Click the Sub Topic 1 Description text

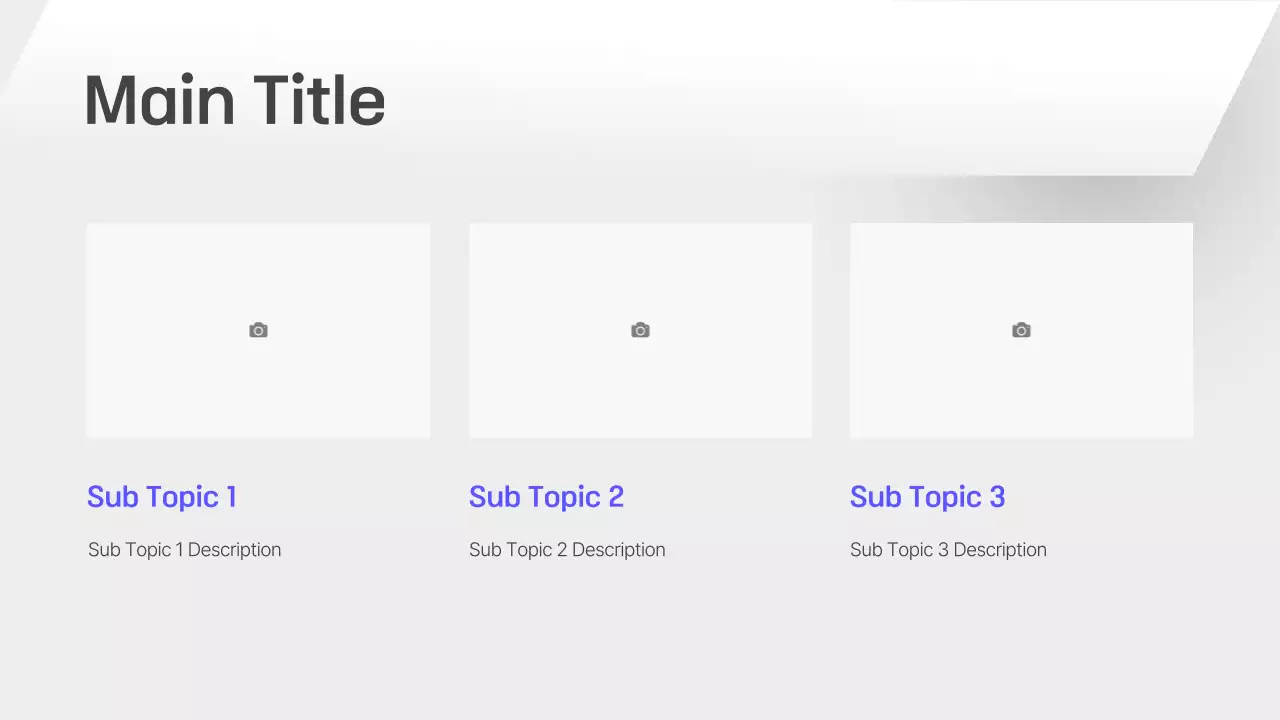pyautogui.click(x=184, y=549)
